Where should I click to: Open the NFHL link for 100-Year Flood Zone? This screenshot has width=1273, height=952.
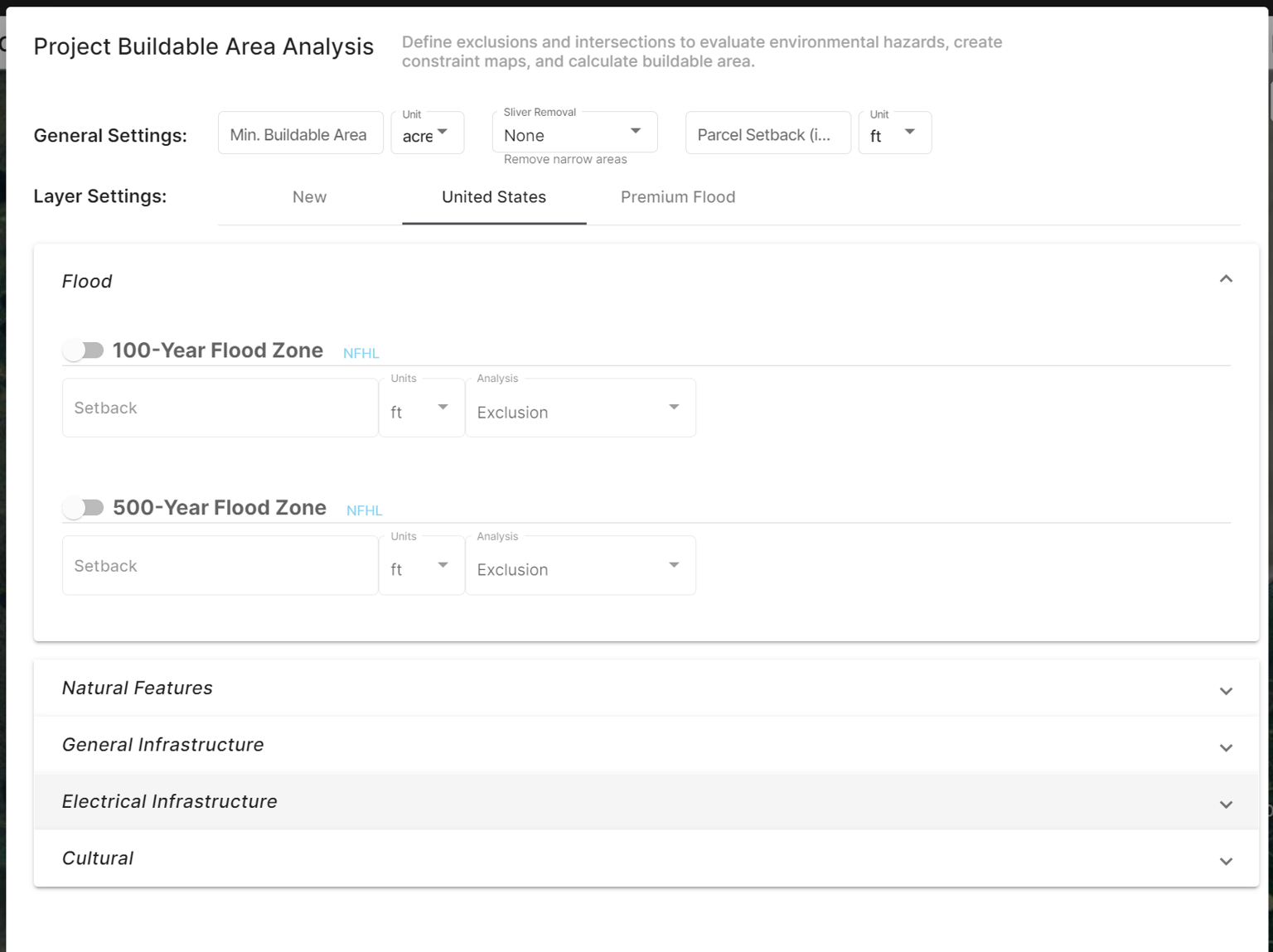(x=361, y=353)
